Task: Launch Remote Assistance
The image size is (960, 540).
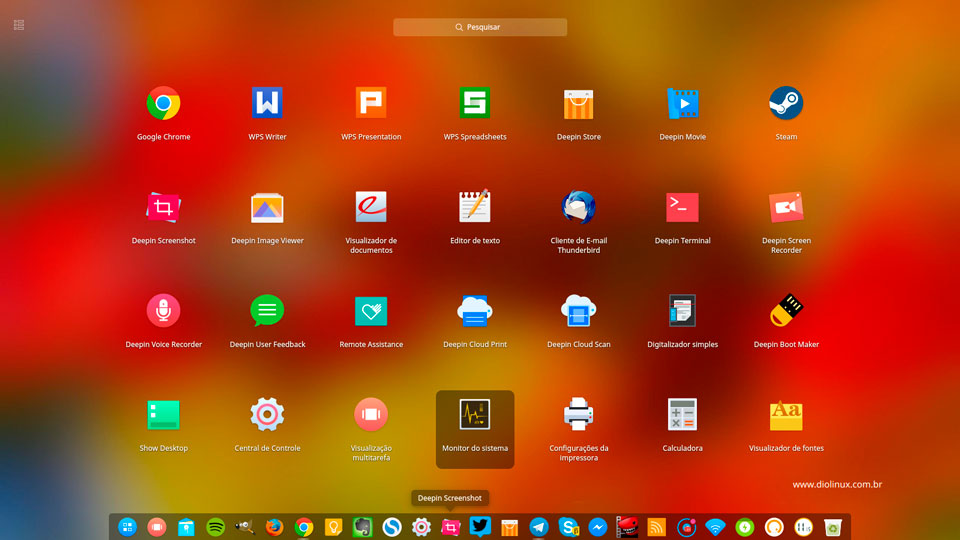Action: [x=371, y=311]
